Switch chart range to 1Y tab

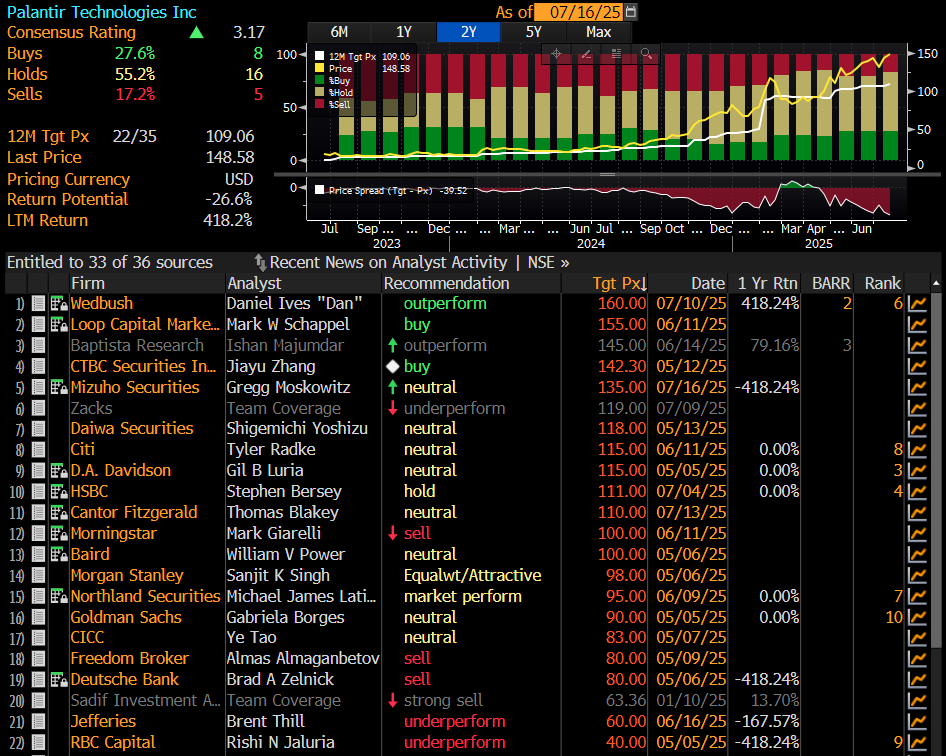pos(404,32)
